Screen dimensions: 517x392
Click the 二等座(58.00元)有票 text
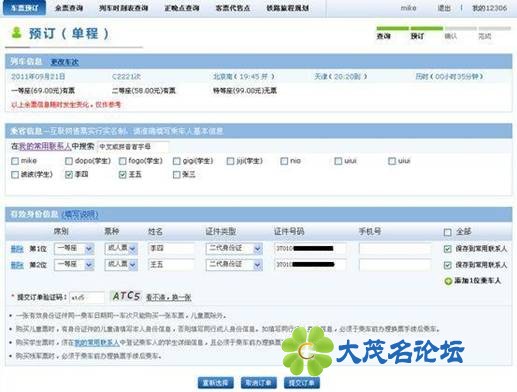[x=144, y=91]
